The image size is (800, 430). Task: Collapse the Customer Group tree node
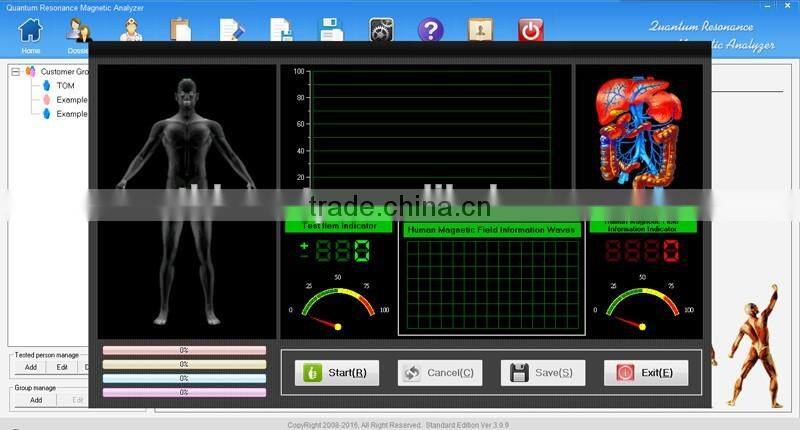(x=15, y=72)
